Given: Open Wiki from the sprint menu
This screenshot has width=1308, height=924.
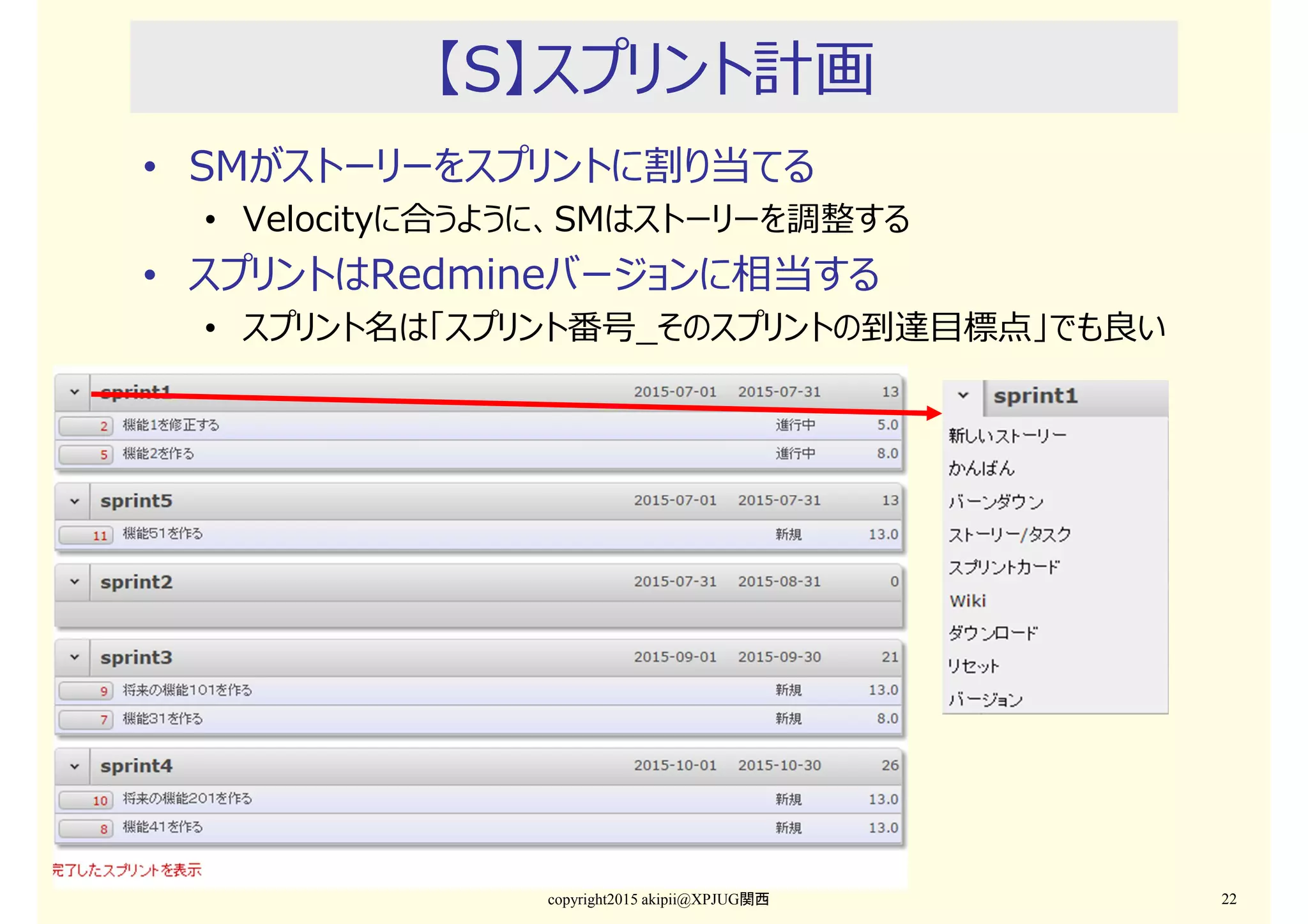Looking at the screenshot, I should pyautogui.click(x=968, y=601).
